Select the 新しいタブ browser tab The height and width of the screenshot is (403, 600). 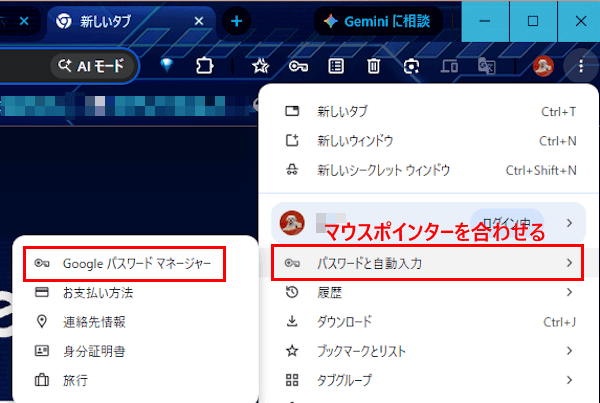tap(131, 21)
